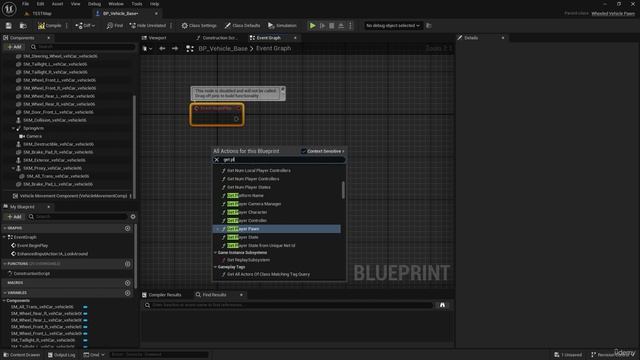Open the Output Log

[x=62, y=355]
